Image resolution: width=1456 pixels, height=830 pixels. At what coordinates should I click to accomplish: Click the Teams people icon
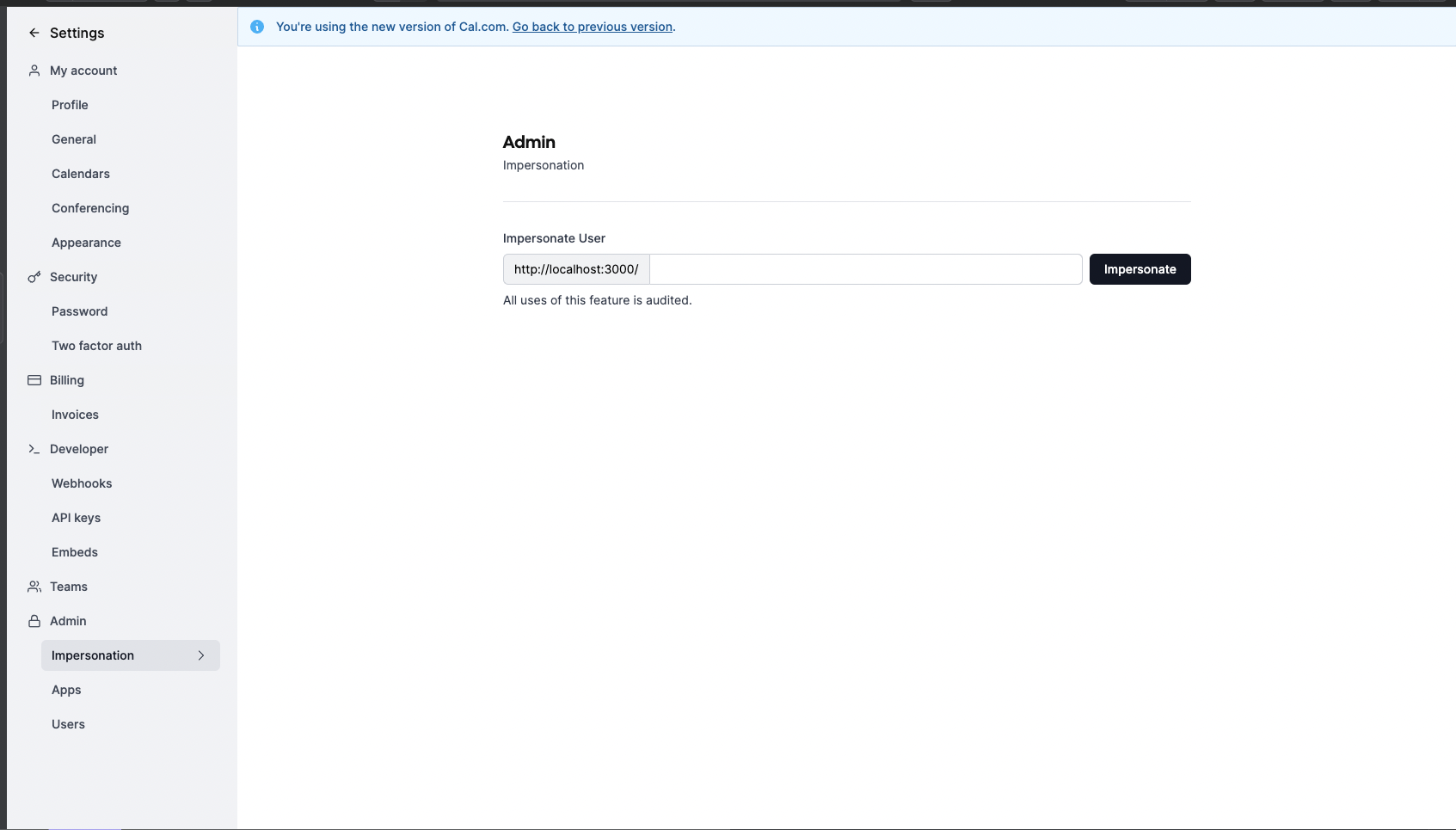click(34, 587)
